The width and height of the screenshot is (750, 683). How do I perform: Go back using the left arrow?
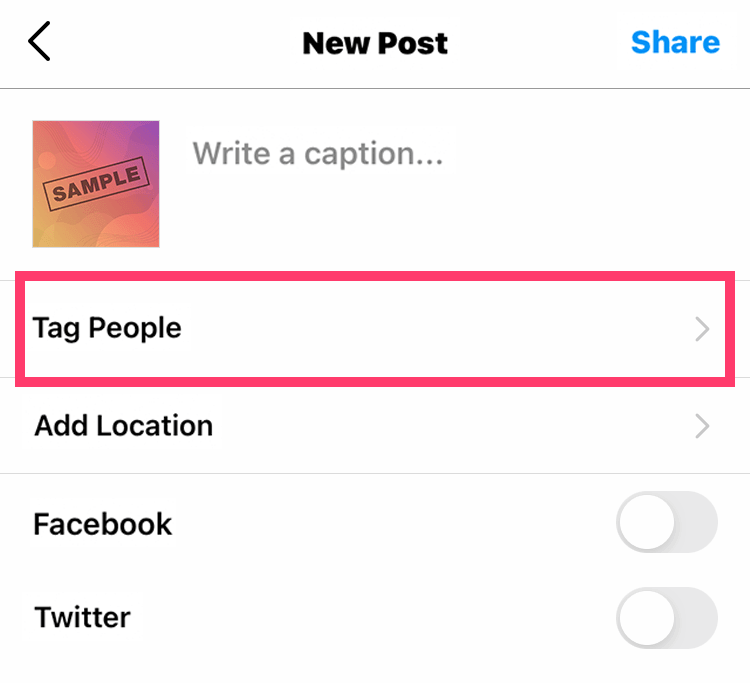[40, 43]
